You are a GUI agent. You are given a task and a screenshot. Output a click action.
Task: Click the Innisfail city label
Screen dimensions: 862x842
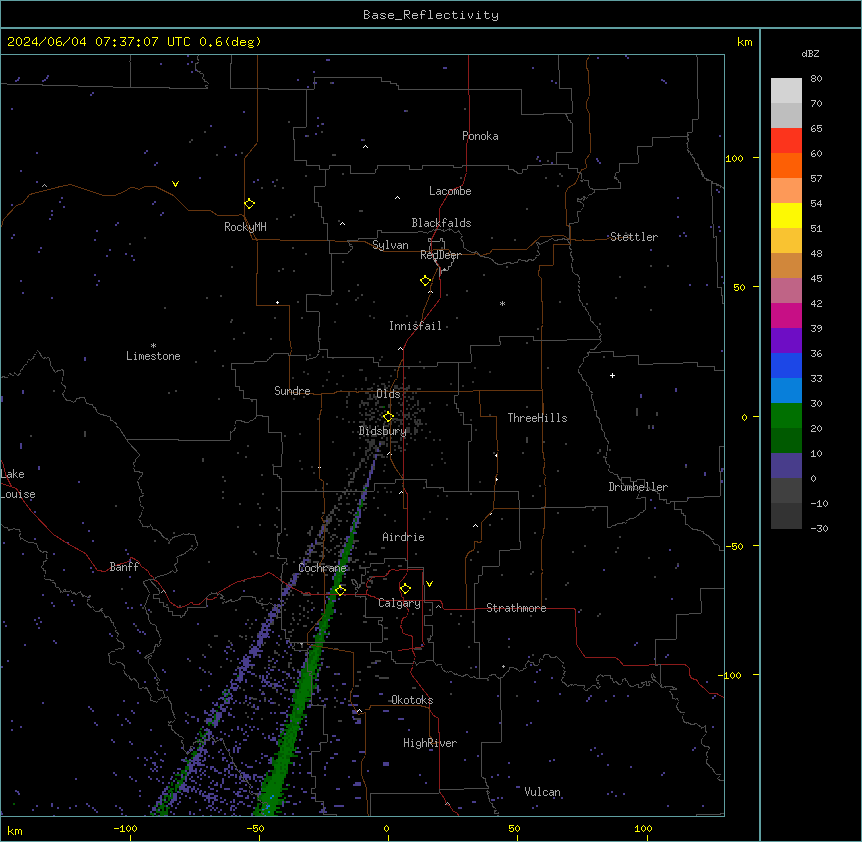(x=415, y=326)
